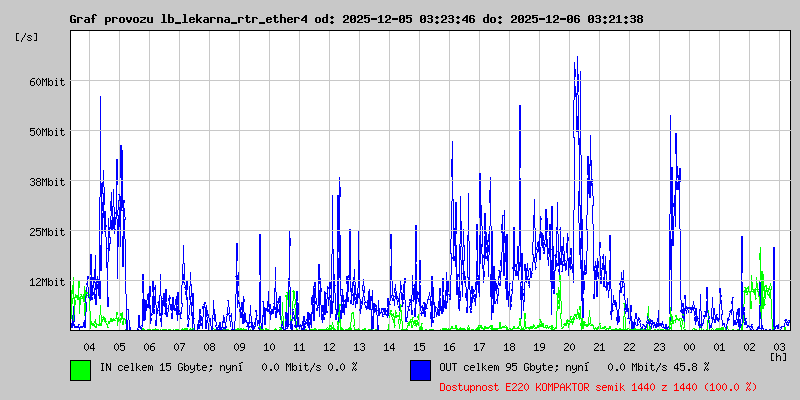This screenshot has height=400, width=800.
Task: Select the 12Mbit y-axis label
Action: pyautogui.click(x=47, y=282)
